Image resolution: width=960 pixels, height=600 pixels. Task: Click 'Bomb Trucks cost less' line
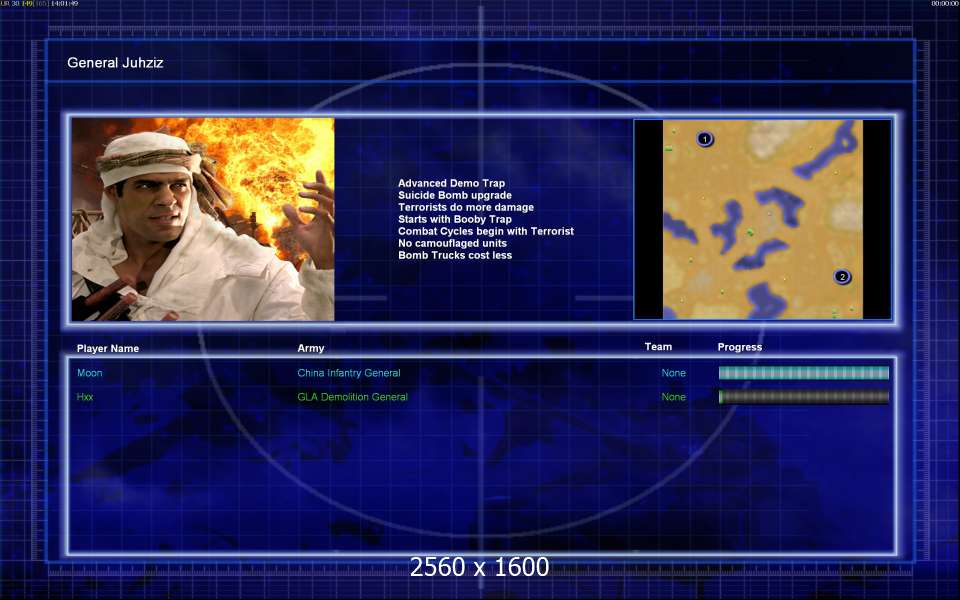click(x=455, y=255)
